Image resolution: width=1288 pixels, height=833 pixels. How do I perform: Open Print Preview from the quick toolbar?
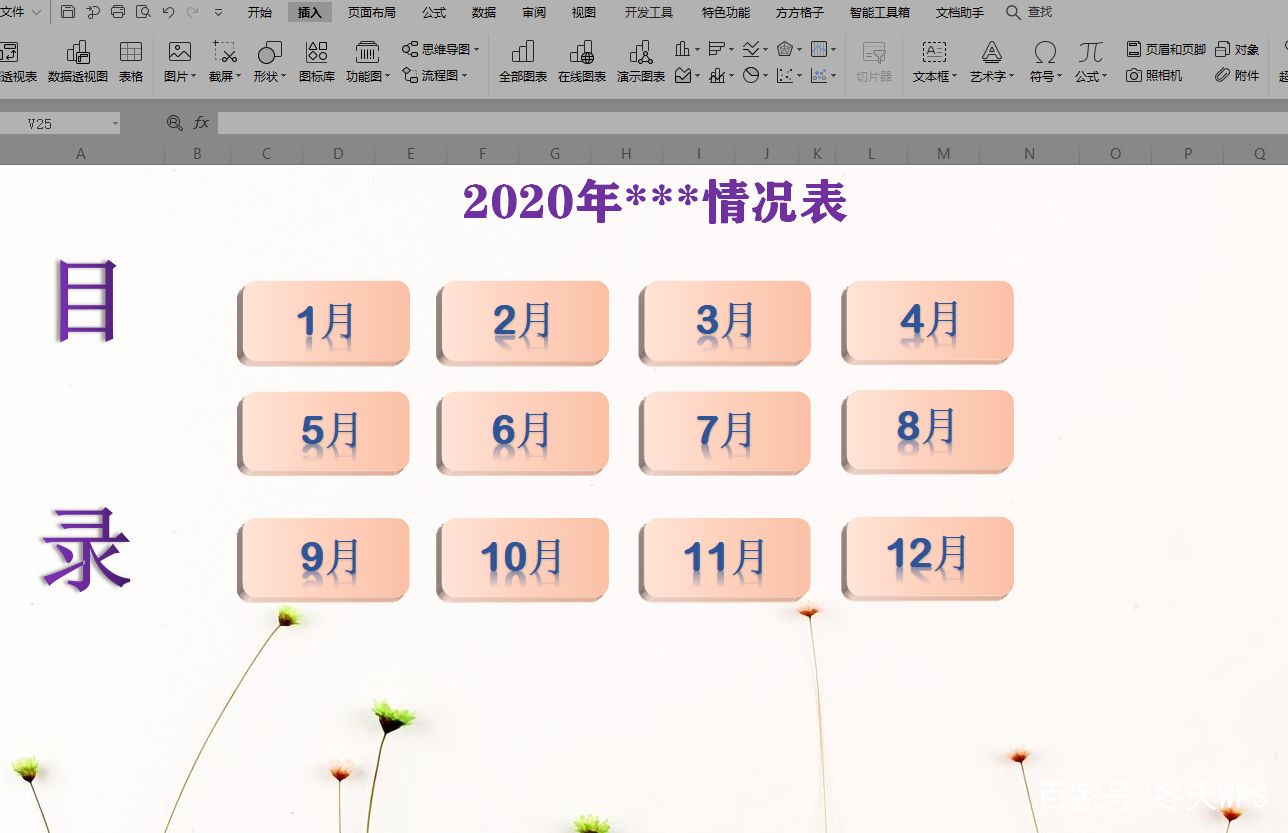(x=143, y=12)
